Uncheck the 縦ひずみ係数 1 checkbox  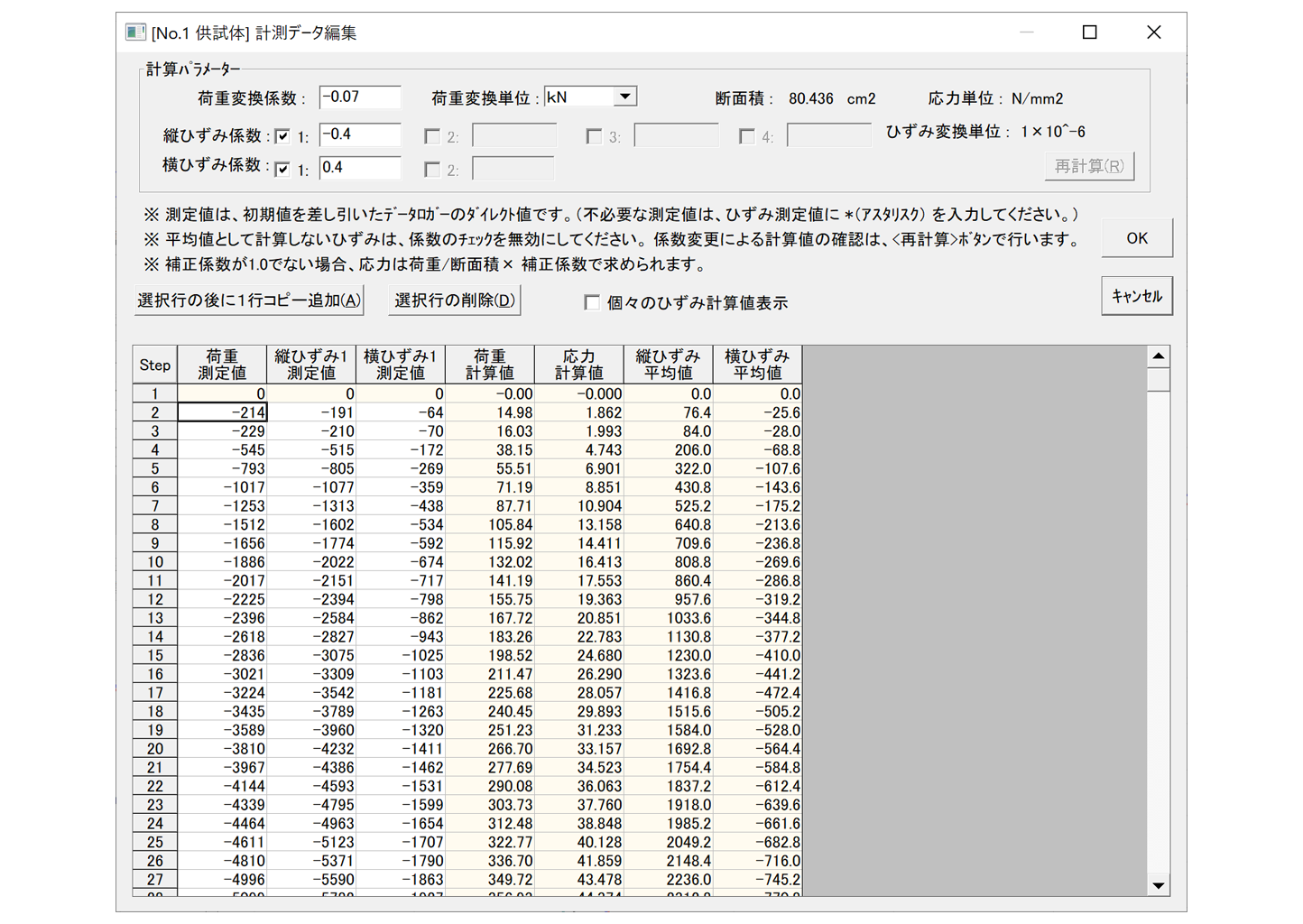point(284,135)
